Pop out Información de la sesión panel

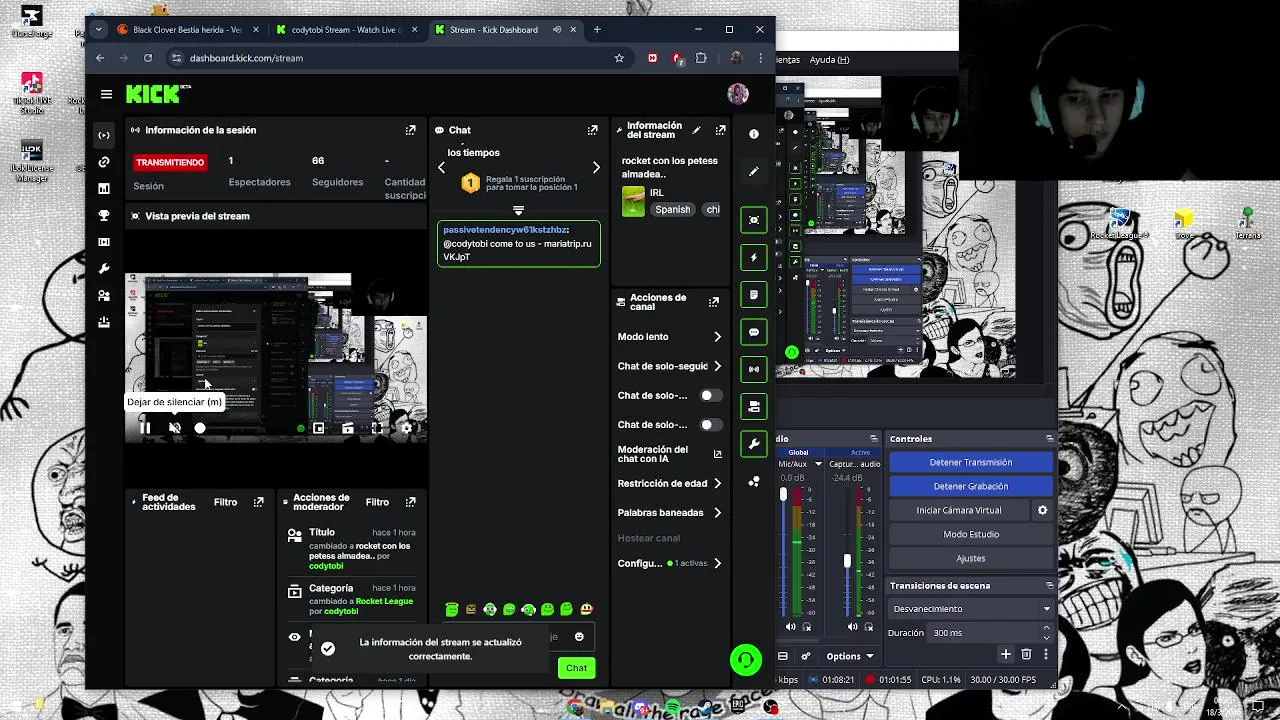pyautogui.click(x=410, y=130)
